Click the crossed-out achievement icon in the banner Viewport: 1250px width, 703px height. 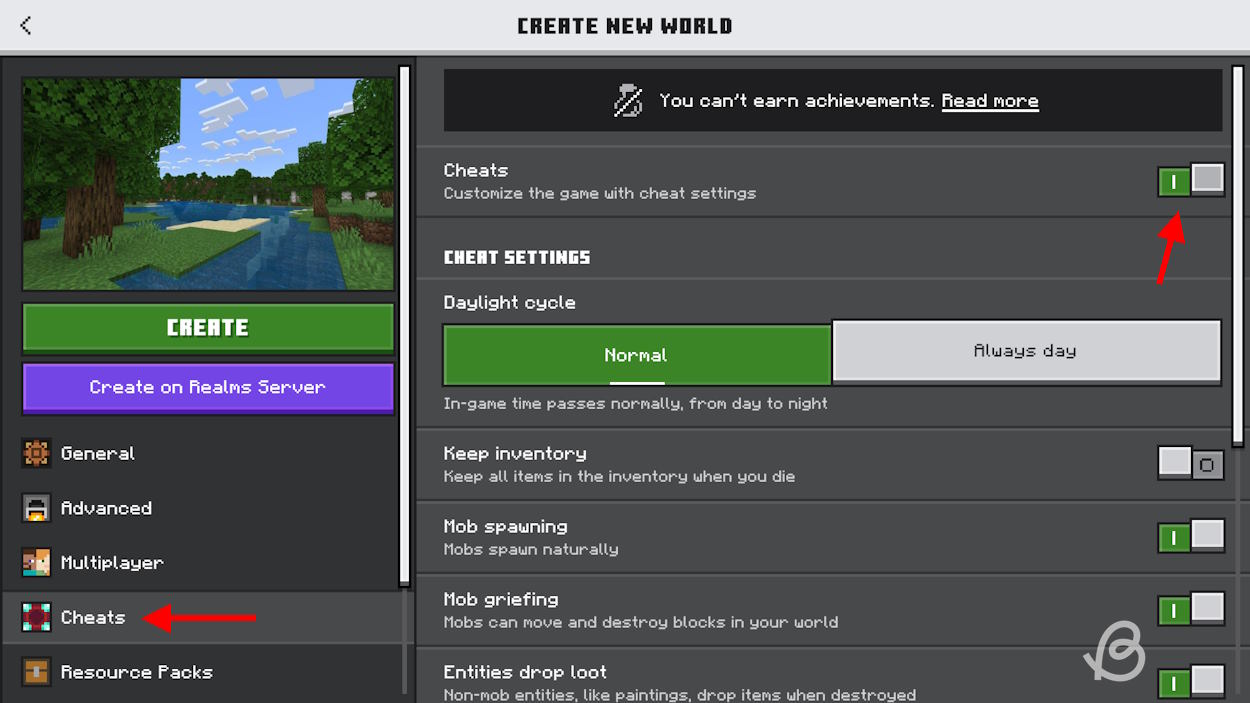[627, 100]
